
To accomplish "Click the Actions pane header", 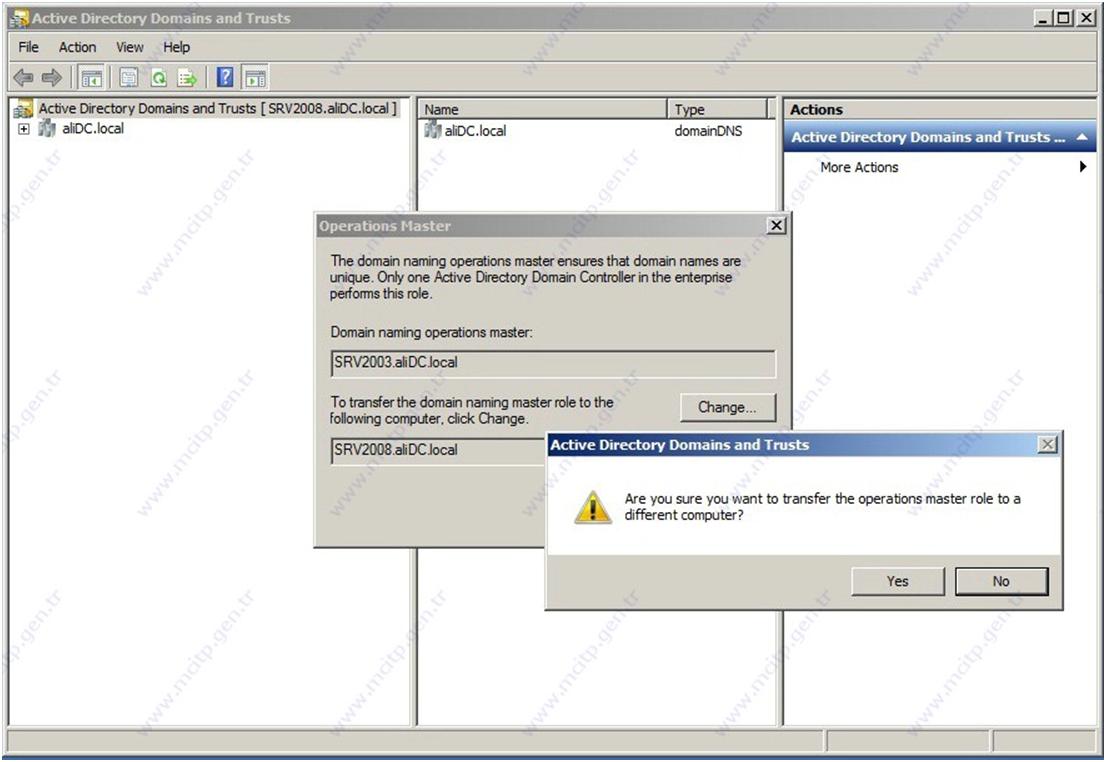I will [x=940, y=109].
